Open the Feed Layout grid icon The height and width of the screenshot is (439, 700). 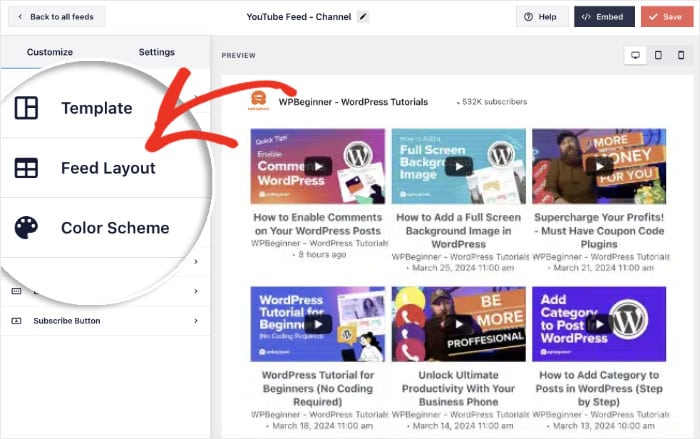point(26,168)
